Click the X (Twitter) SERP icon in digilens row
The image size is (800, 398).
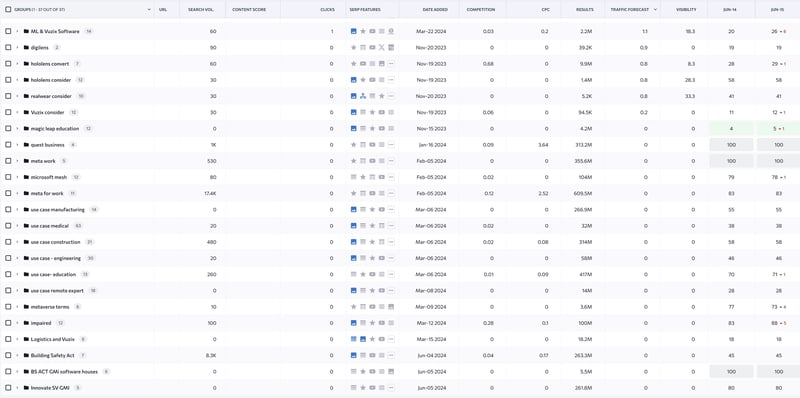382,47
